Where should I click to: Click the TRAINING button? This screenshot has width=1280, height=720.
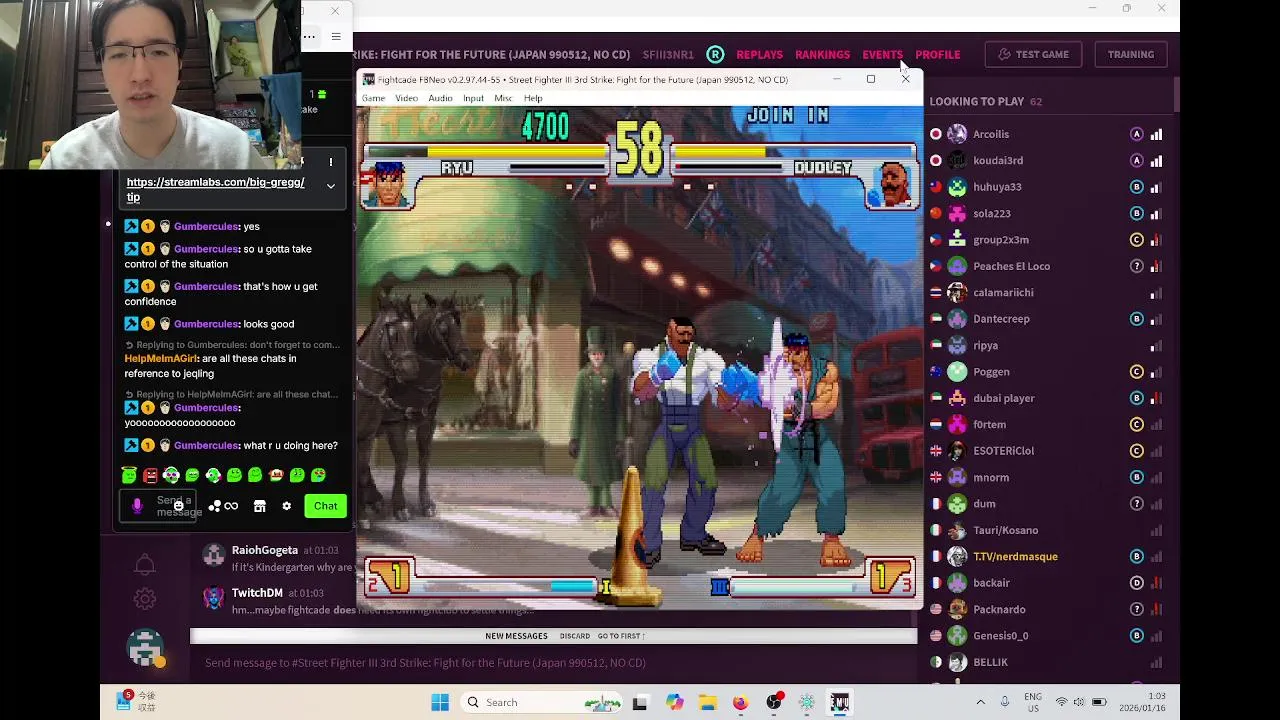point(1130,54)
